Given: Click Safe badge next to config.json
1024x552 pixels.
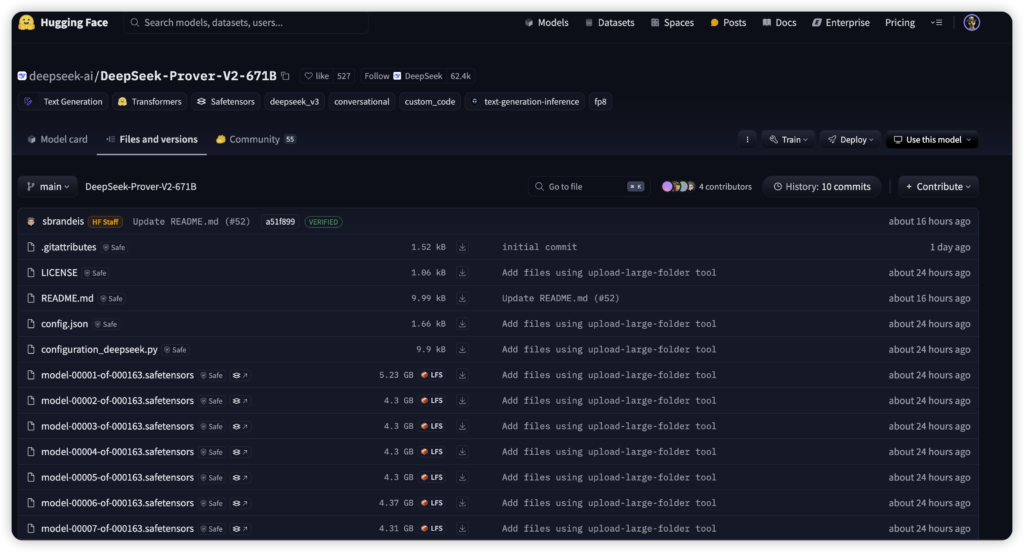Looking at the screenshot, I should 106,324.
